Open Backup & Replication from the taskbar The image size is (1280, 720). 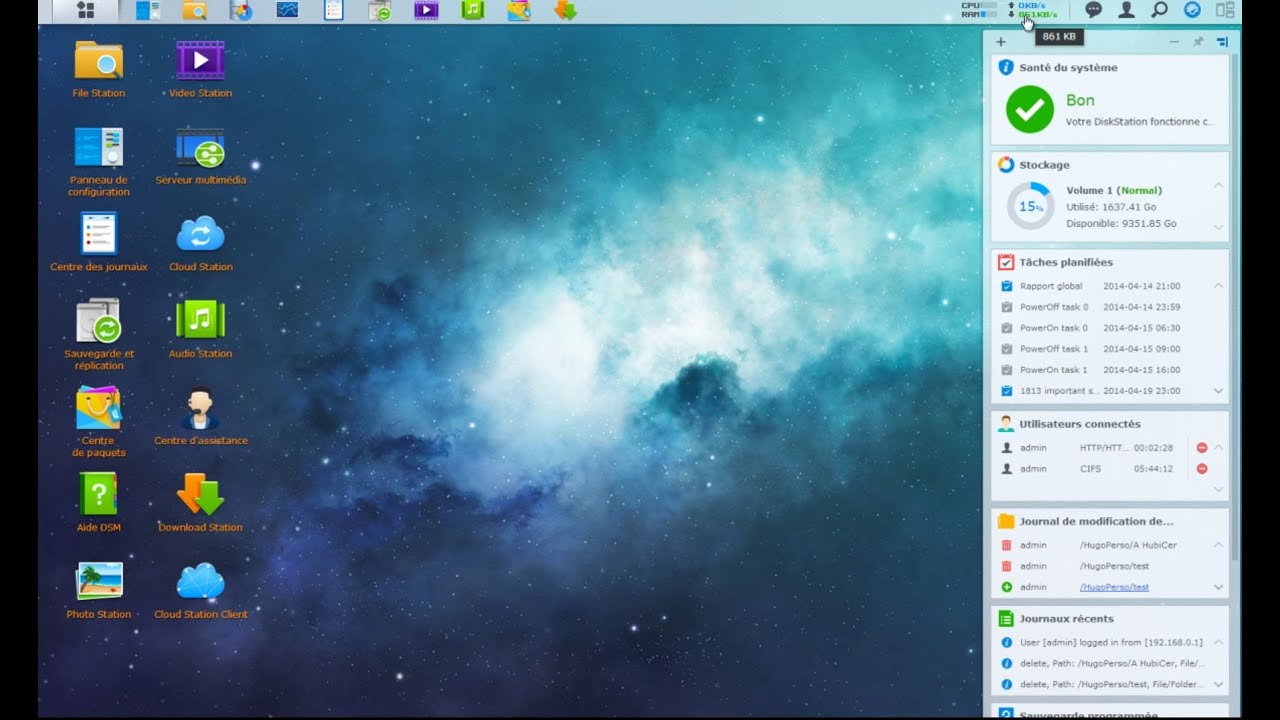[379, 11]
